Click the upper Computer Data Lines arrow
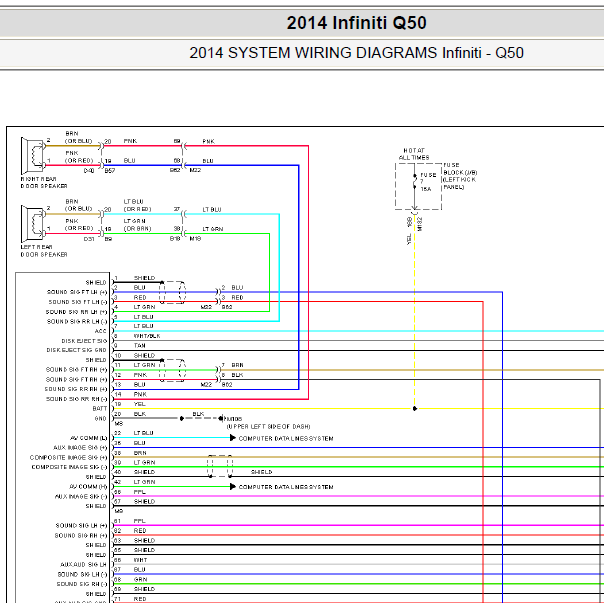 point(233,438)
